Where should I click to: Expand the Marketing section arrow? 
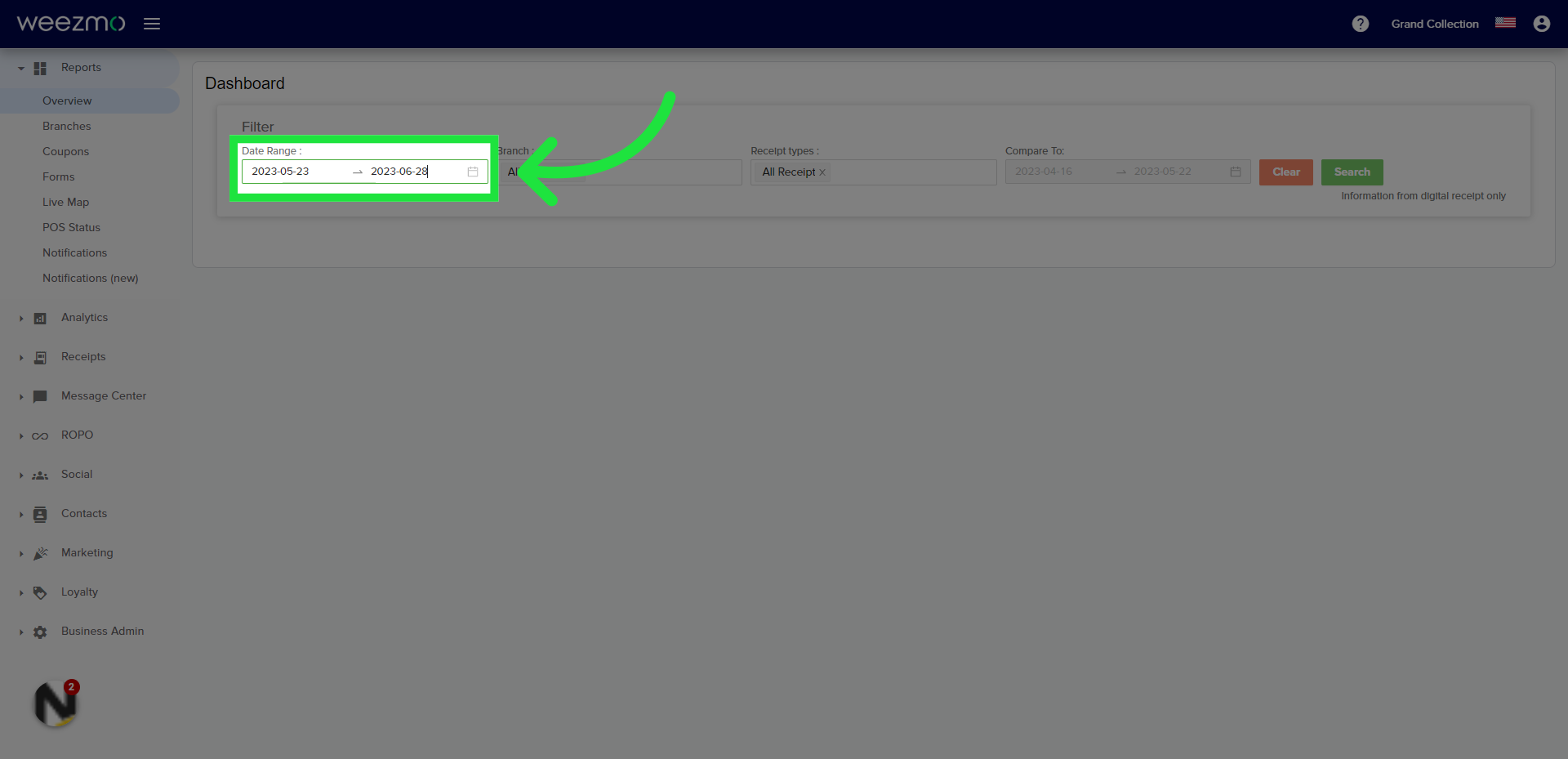[x=21, y=554]
